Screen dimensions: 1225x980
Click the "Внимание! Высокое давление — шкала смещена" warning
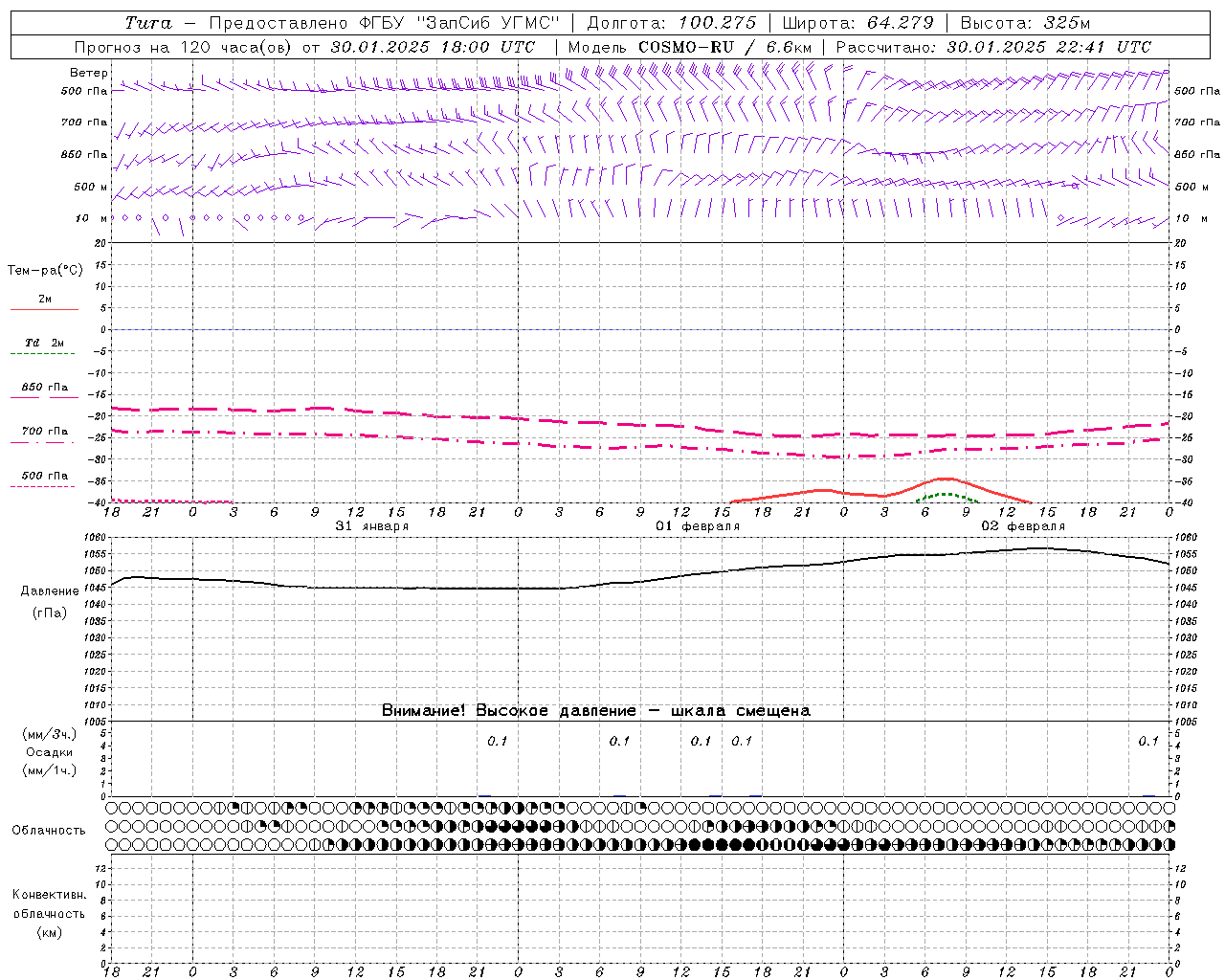coord(595,711)
